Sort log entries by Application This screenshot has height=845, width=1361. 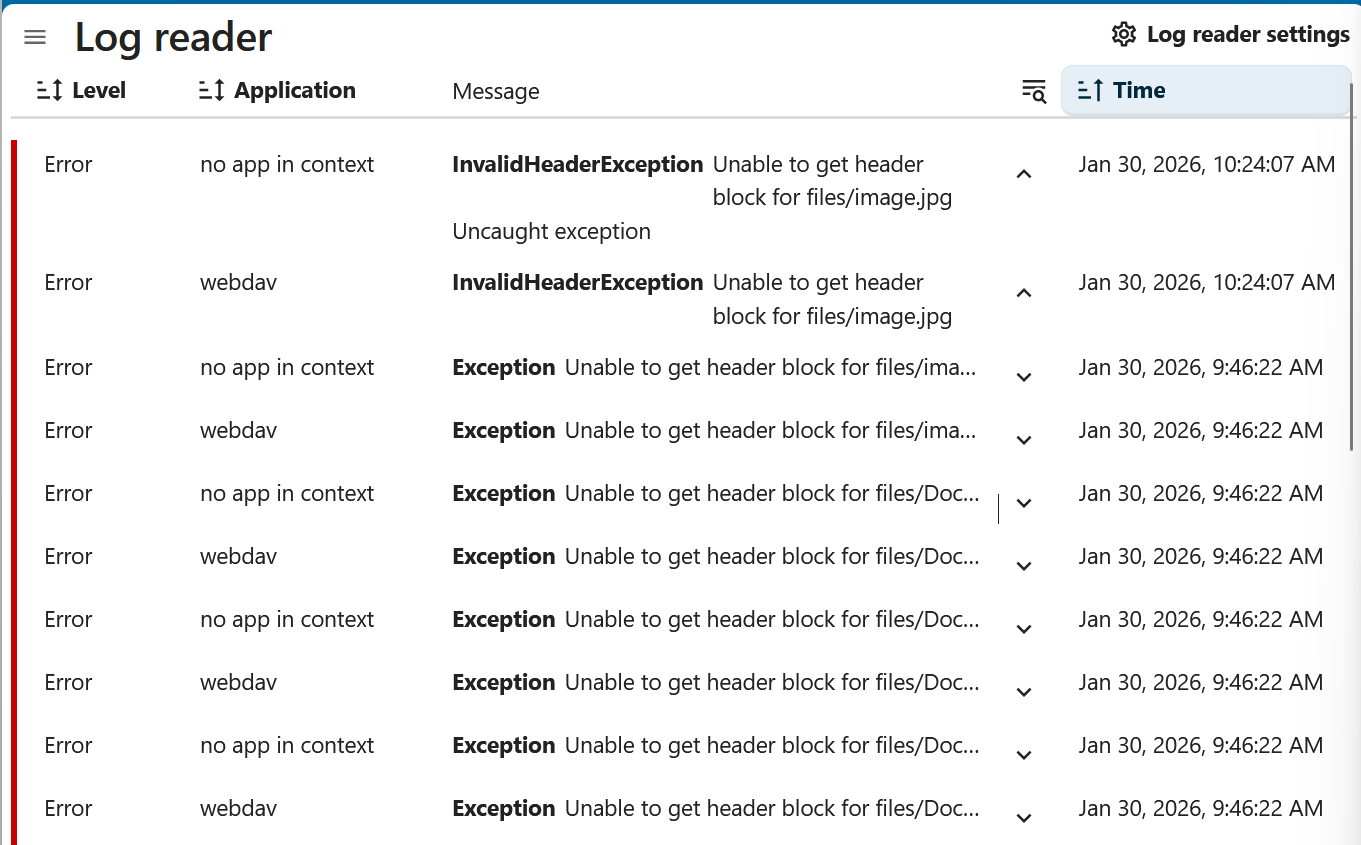[x=294, y=91]
